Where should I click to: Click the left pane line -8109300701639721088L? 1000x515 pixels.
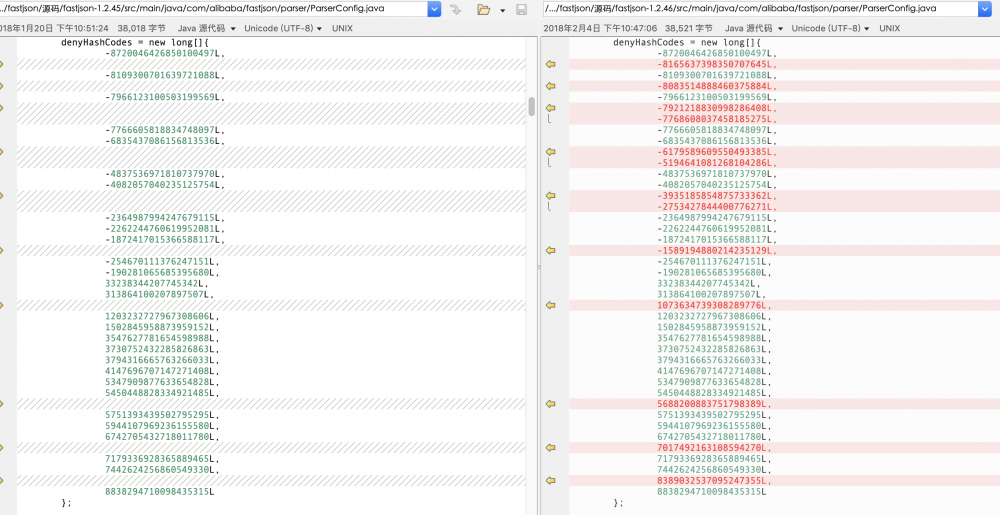(x=165, y=75)
